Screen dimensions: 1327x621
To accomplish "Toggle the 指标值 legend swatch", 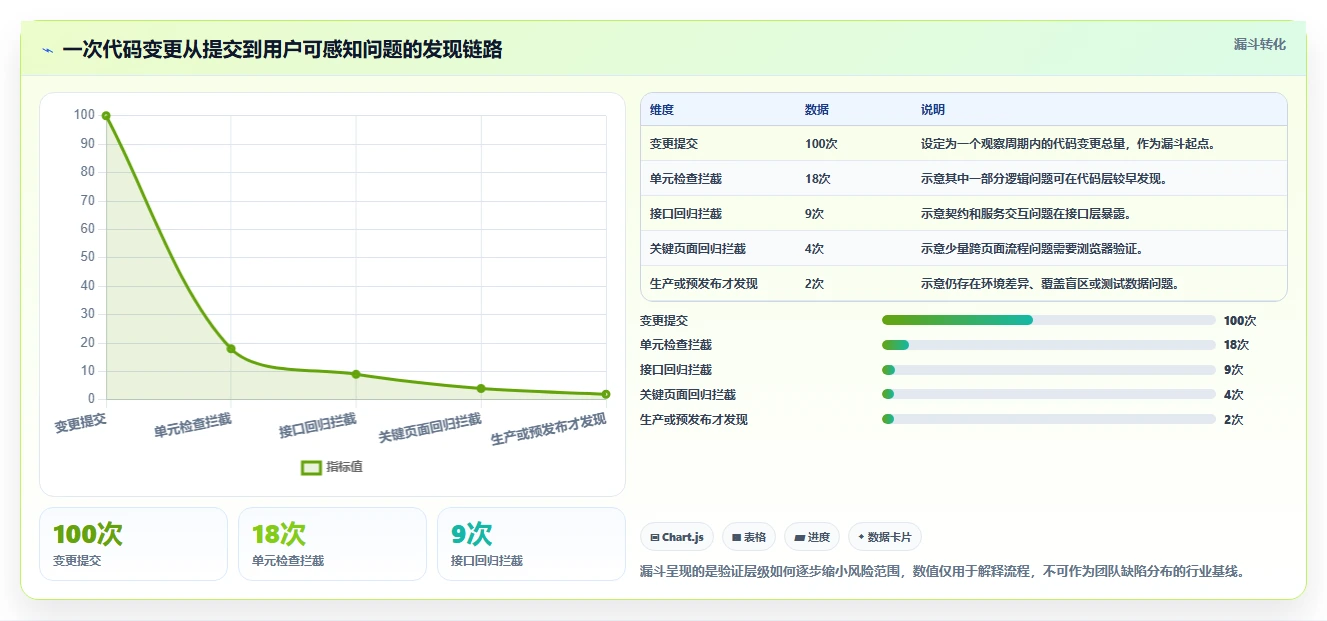I will click(x=312, y=467).
